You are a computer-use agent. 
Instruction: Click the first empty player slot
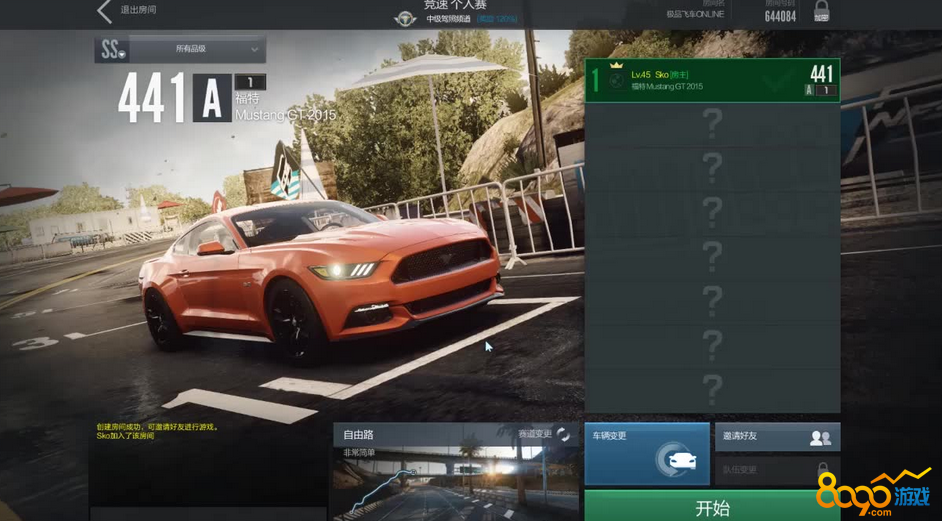click(712, 124)
